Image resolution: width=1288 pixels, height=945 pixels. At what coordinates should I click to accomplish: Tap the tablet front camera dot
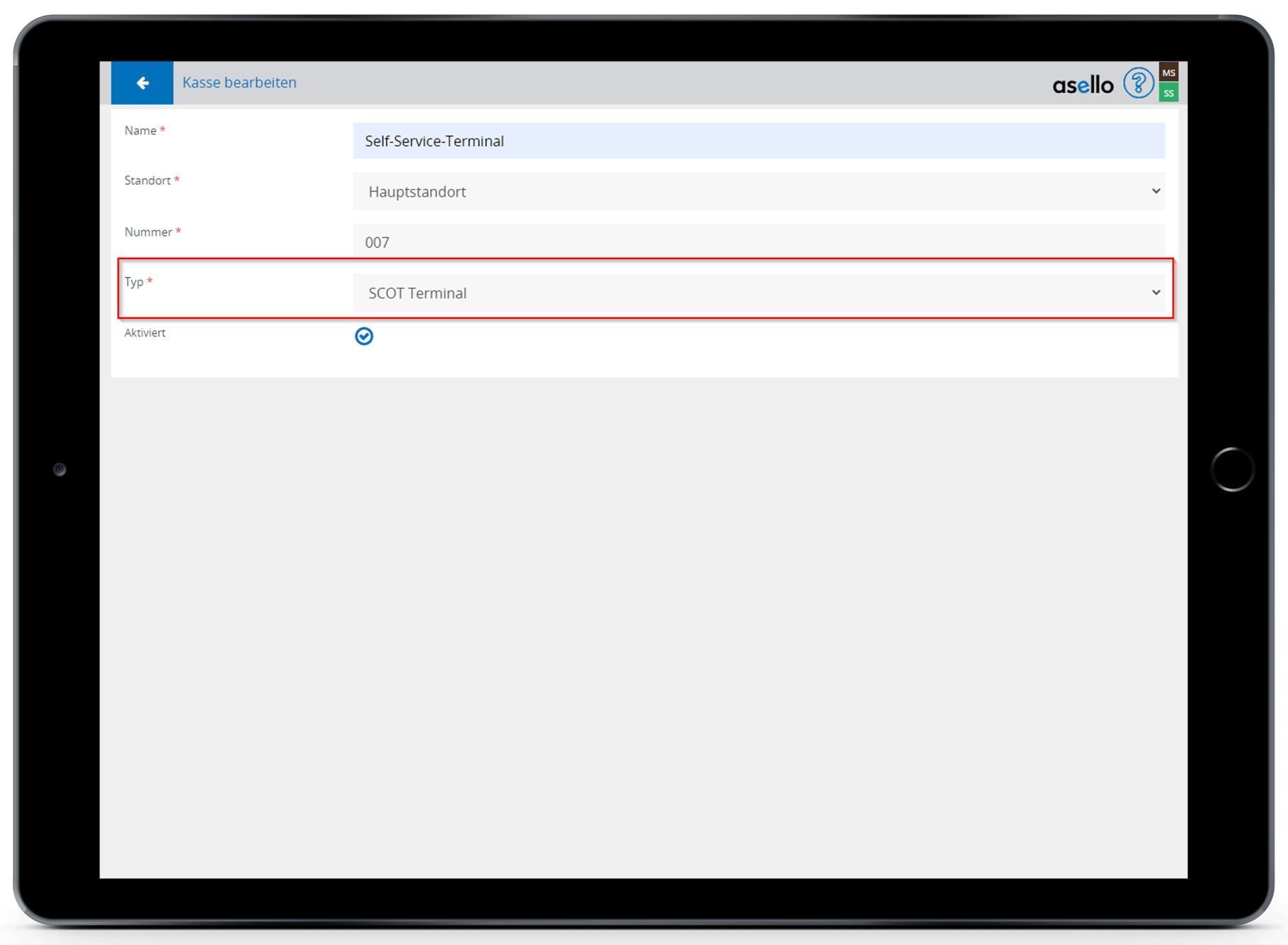(x=60, y=469)
